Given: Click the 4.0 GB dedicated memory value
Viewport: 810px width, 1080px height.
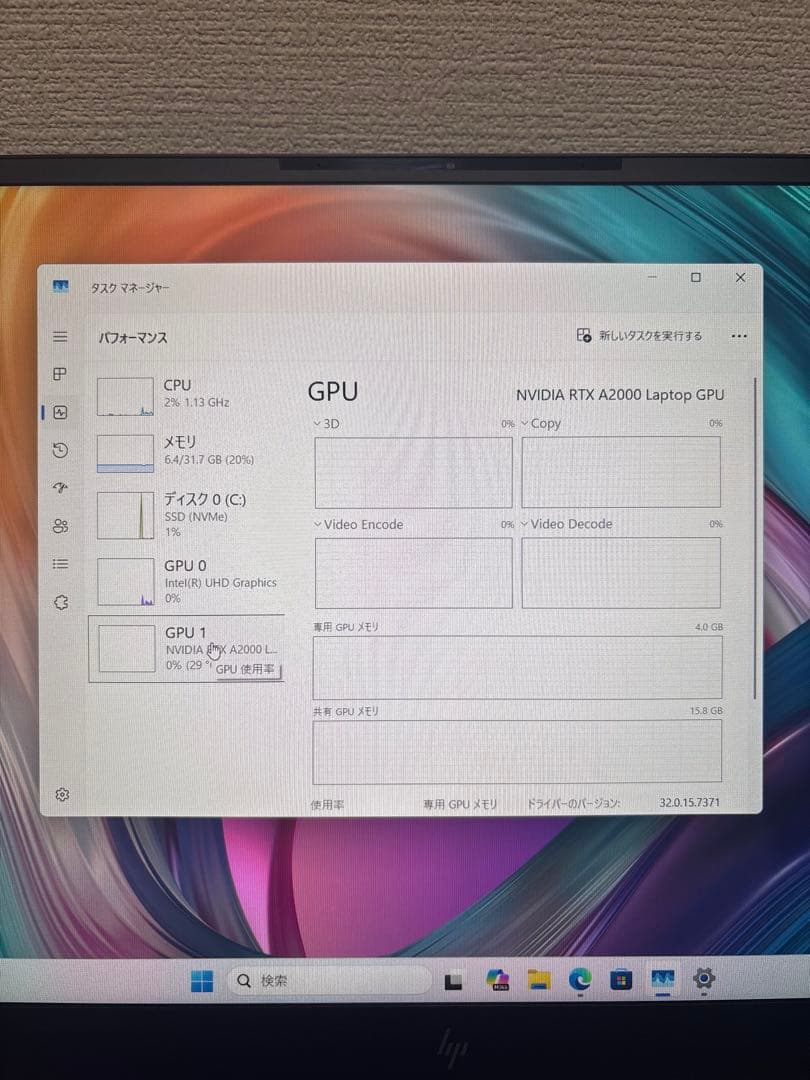Looking at the screenshot, I should (x=709, y=627).
